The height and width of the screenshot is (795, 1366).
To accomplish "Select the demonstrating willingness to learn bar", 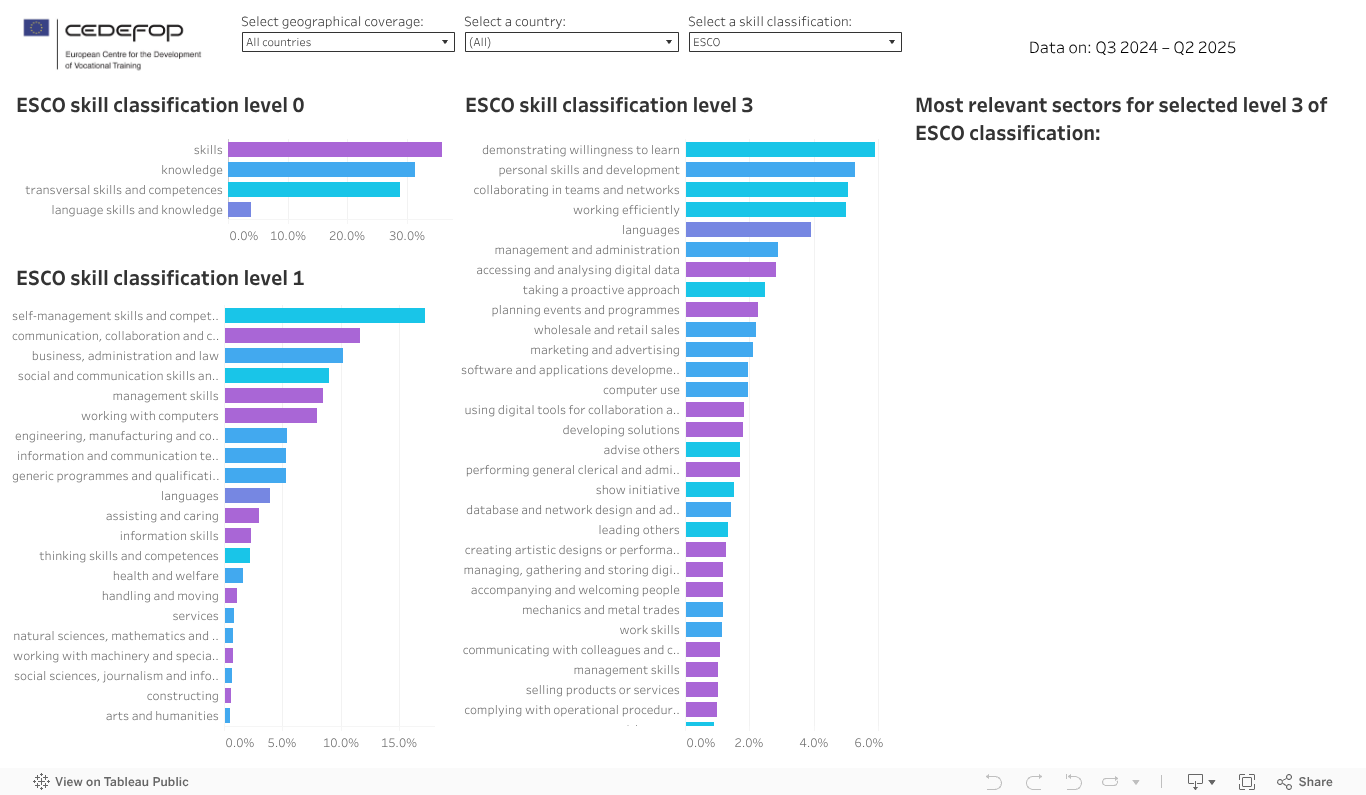I will tap(780, 148).
